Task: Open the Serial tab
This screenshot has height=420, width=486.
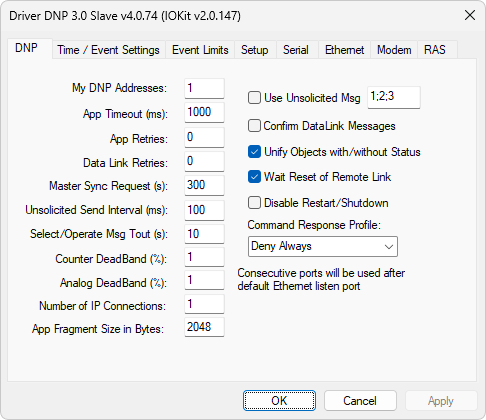Action: [296, 50]
